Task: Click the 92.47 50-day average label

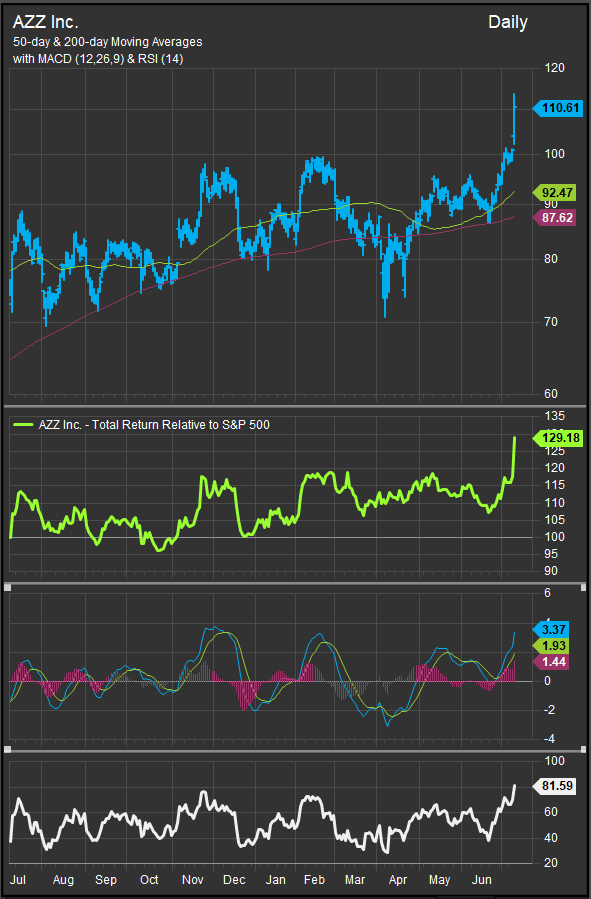Action: click(x=554, y=193)
